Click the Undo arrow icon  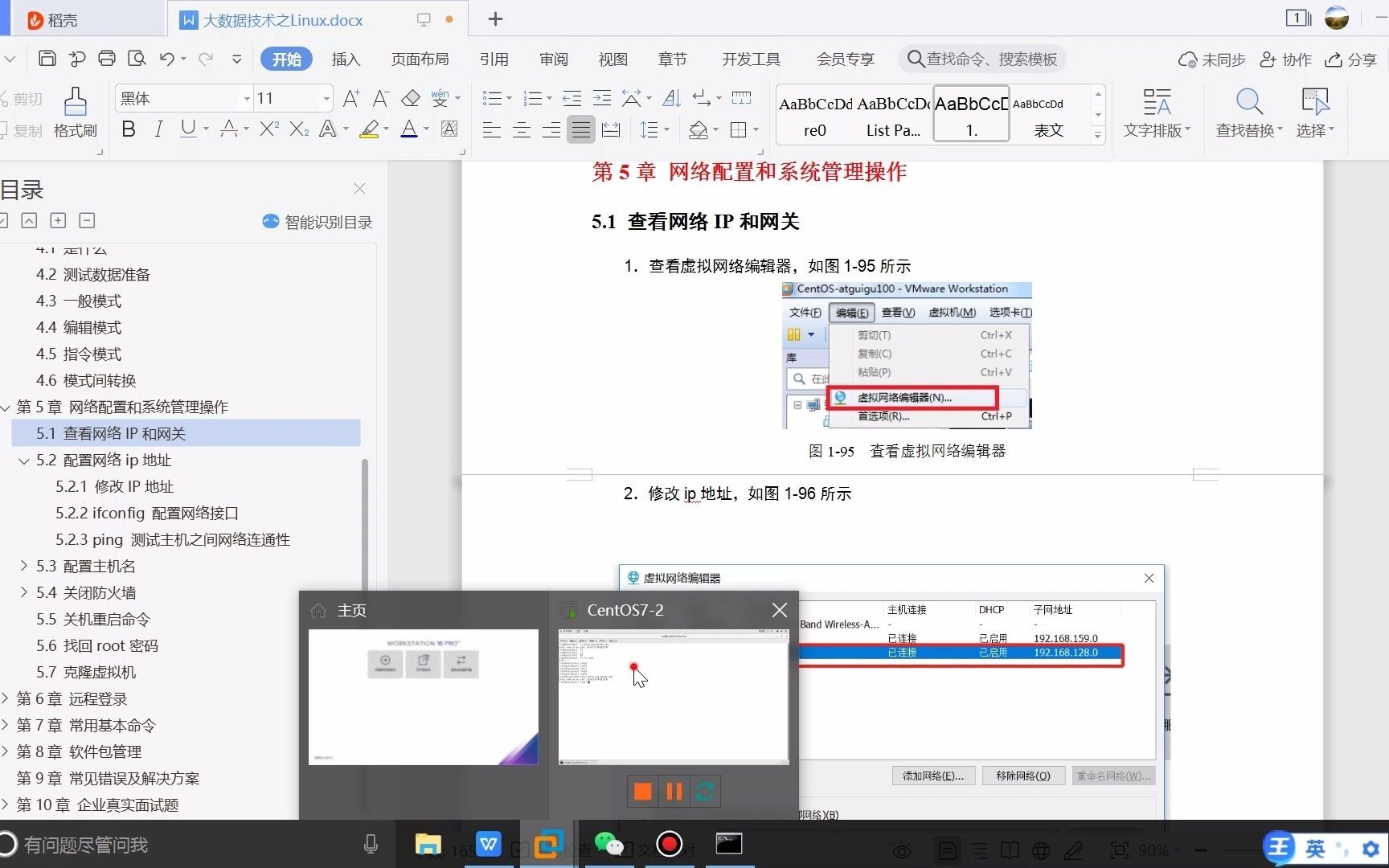pyautogui.click(x=166, y=59)
